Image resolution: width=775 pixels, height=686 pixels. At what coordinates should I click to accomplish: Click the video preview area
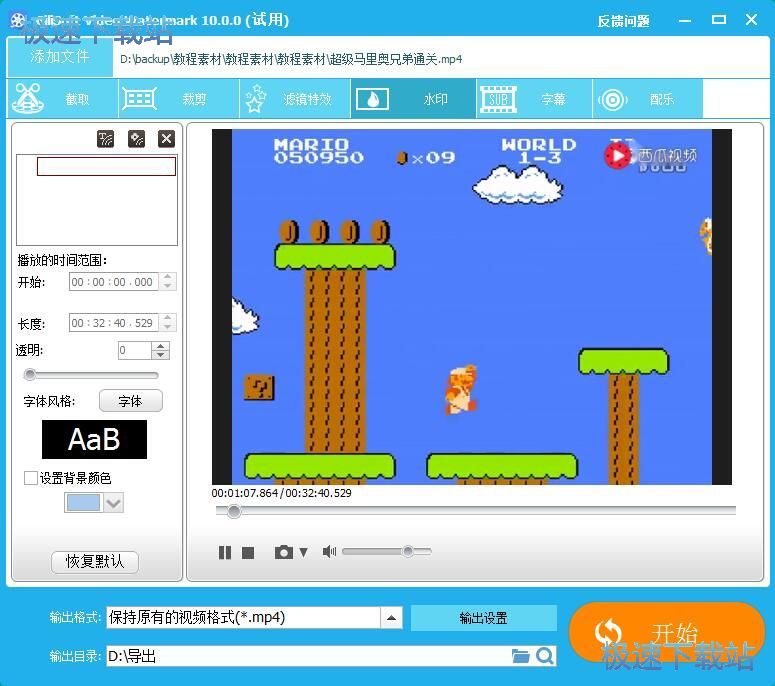click(x=472, y=307)
